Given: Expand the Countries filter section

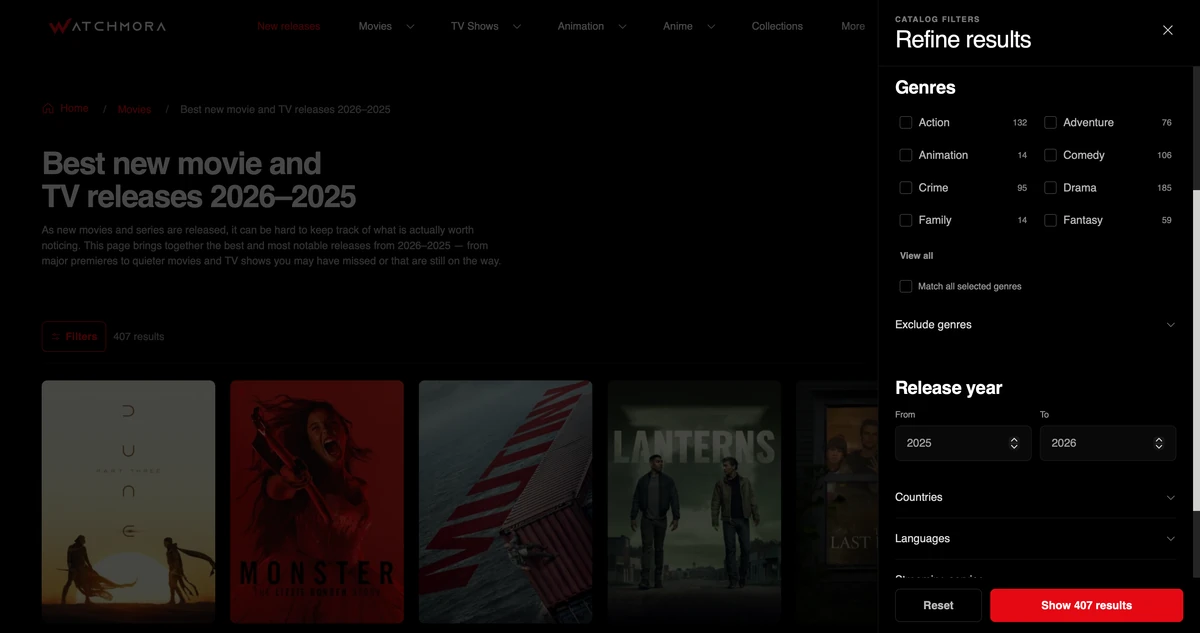Looking at the screenshot, I should [x=1035, y=497].
